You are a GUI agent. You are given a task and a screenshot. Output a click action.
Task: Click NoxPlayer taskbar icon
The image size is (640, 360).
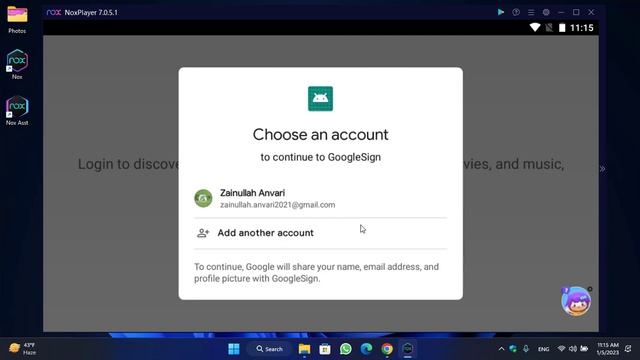click(408, 349)
